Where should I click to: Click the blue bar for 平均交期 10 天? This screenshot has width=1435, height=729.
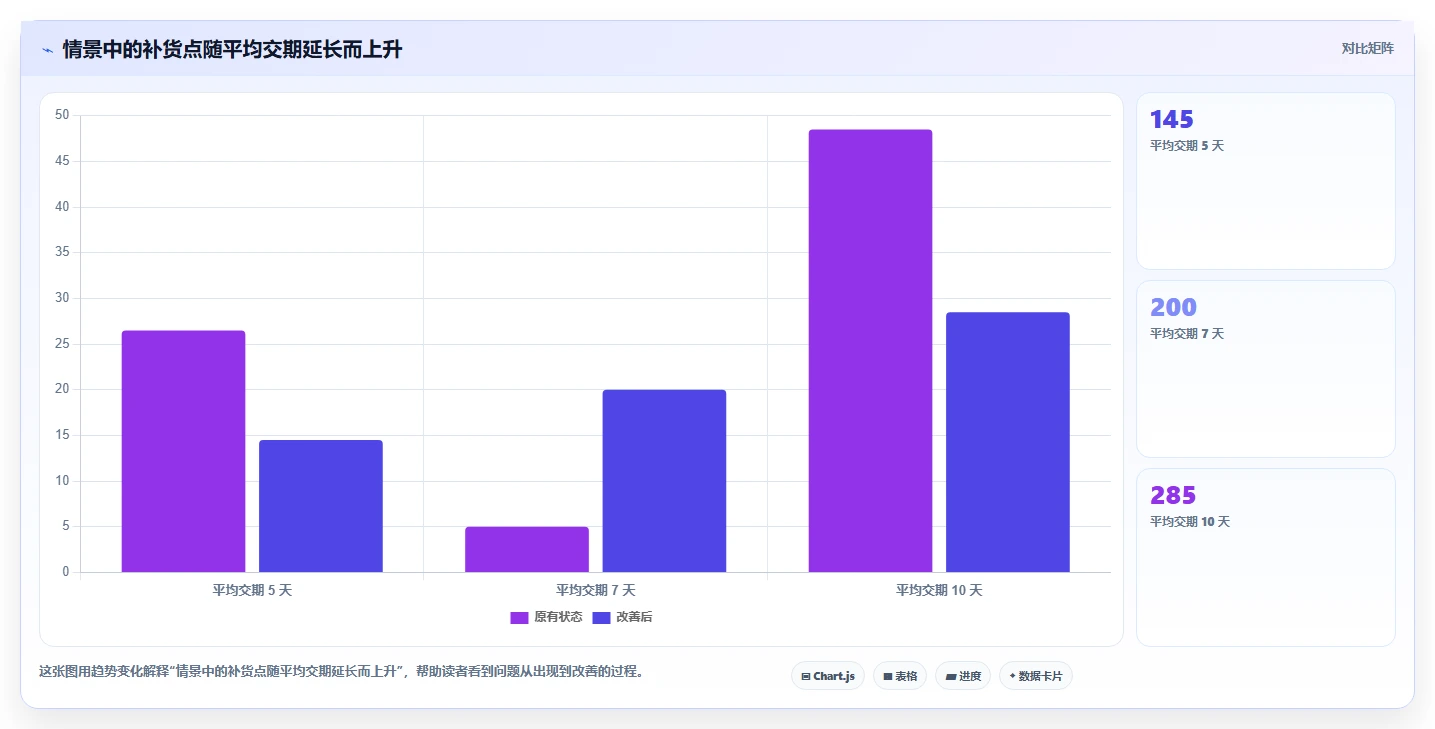click(1008, 442)
